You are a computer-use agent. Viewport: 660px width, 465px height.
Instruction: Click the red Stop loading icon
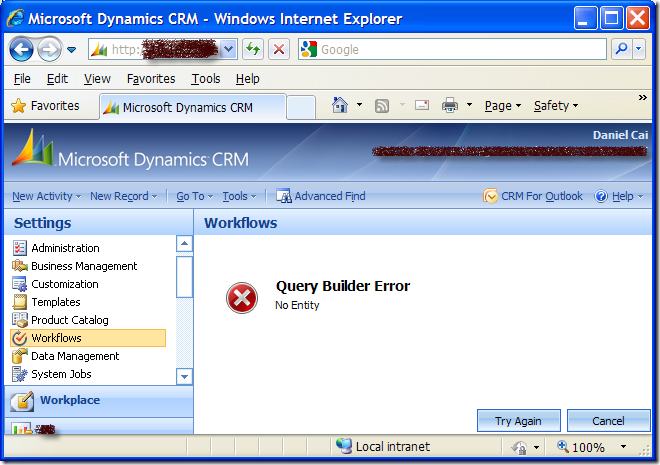tap(279, 50)
